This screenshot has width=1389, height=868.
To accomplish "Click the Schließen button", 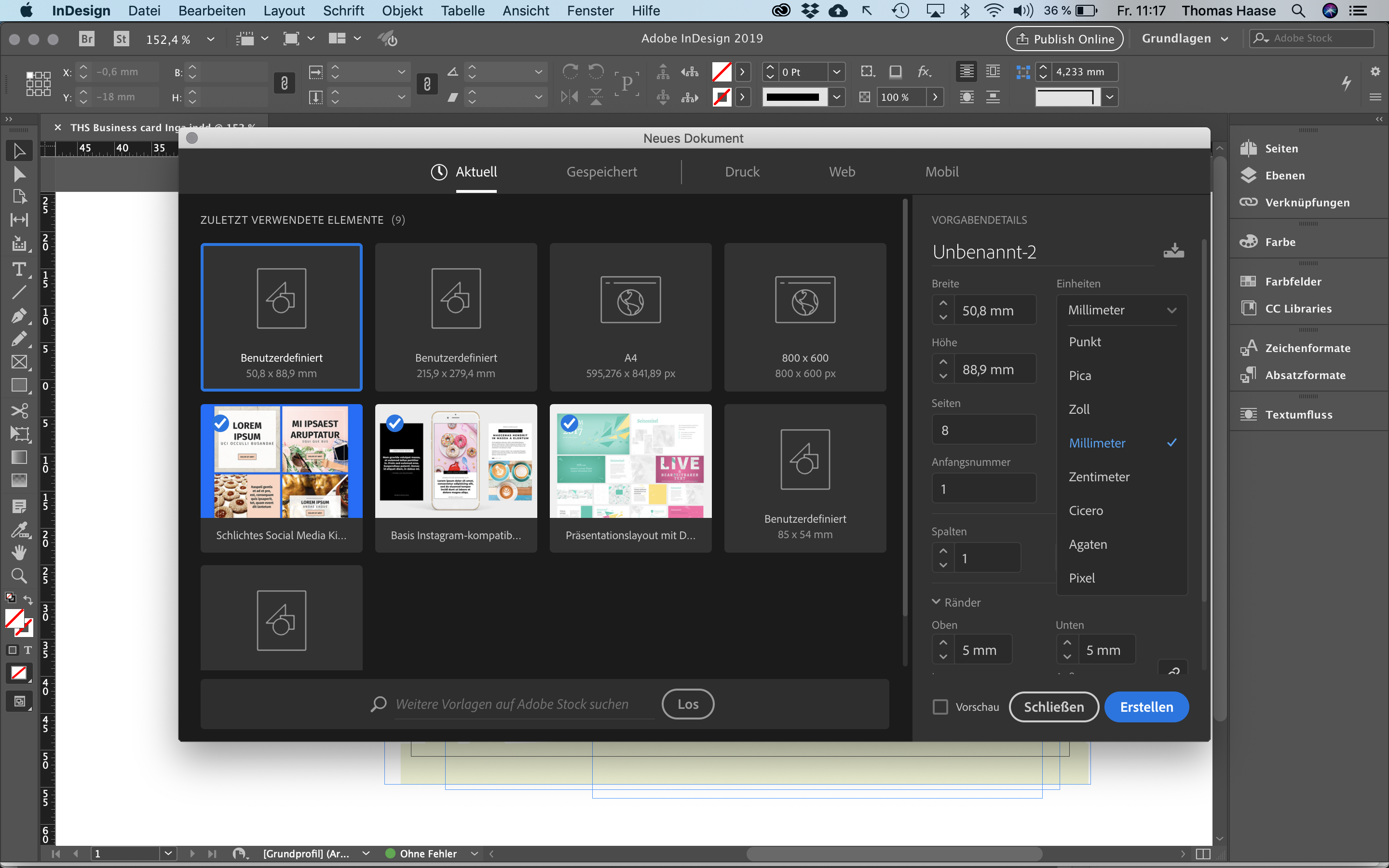I will [1054, 706].
